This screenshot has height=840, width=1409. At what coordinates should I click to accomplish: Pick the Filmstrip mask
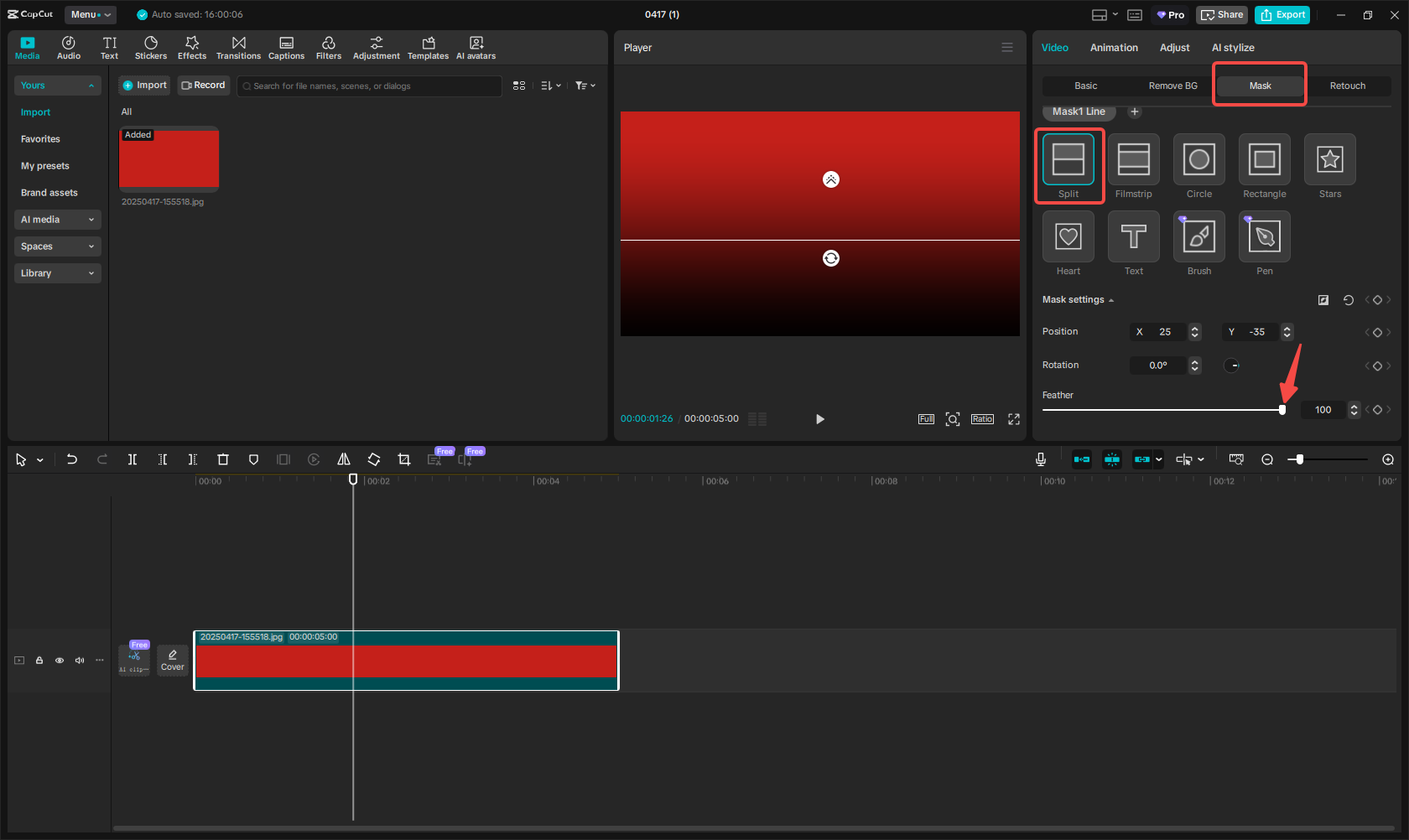pos(1133,159)
